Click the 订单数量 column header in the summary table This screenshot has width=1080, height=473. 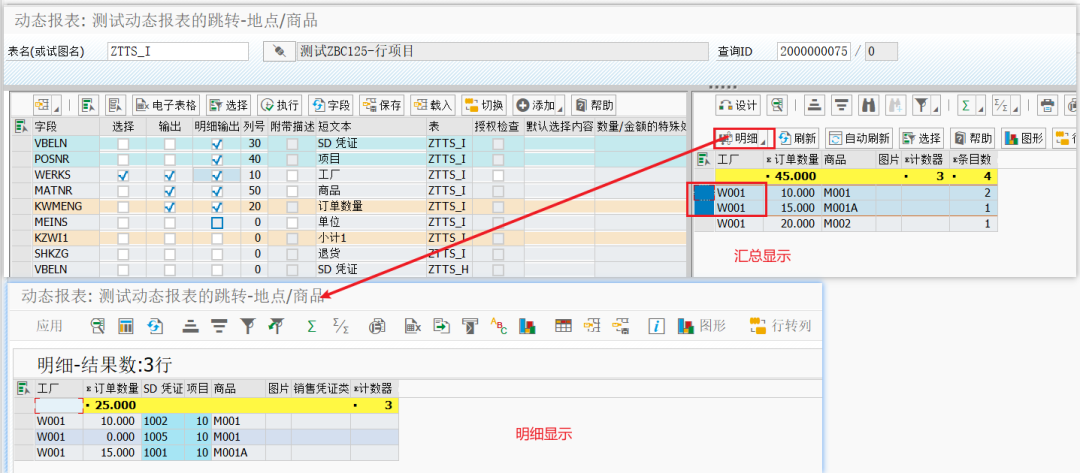click(x=791, y=160)
